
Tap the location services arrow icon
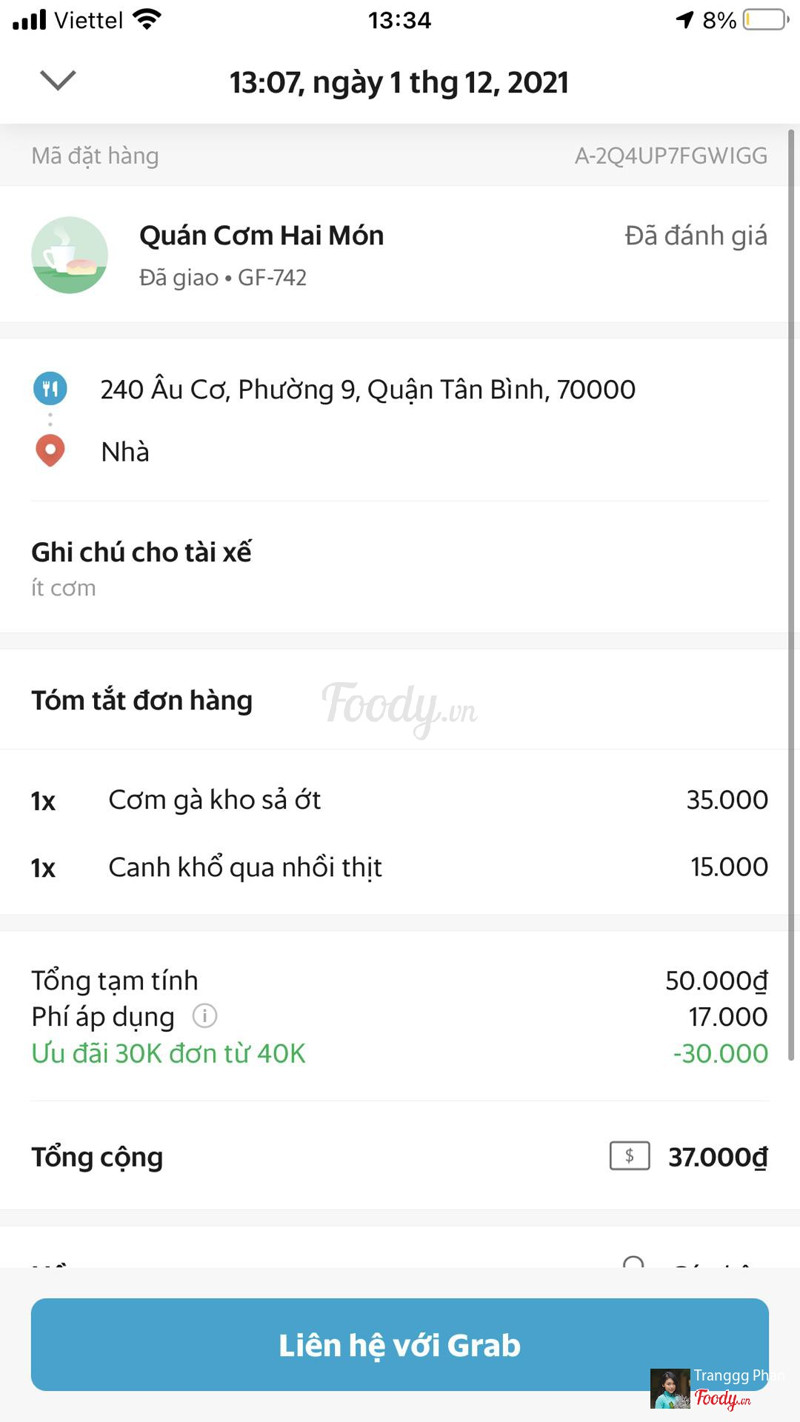click(x=685, y=20)
